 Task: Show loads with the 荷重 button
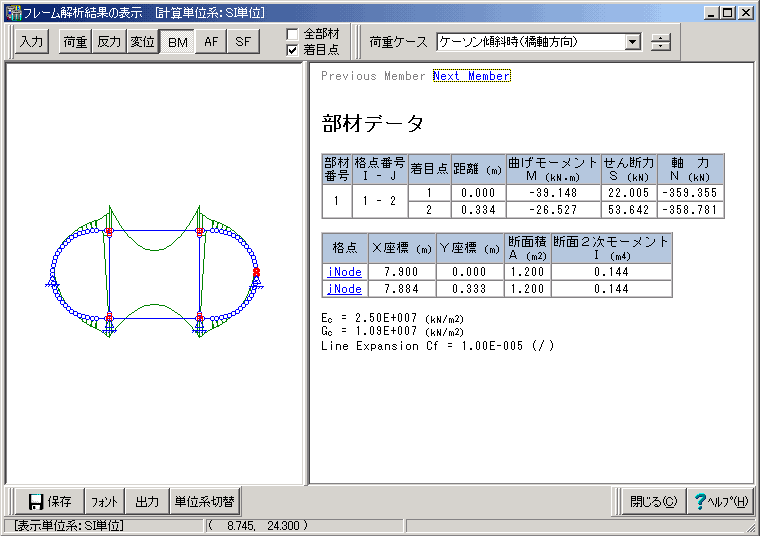75,42
